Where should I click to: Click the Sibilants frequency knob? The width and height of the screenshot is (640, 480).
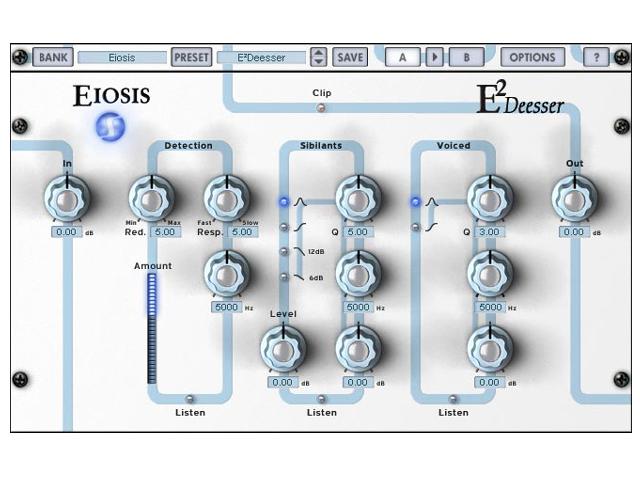pyautogui.click(x=358, y=274)
